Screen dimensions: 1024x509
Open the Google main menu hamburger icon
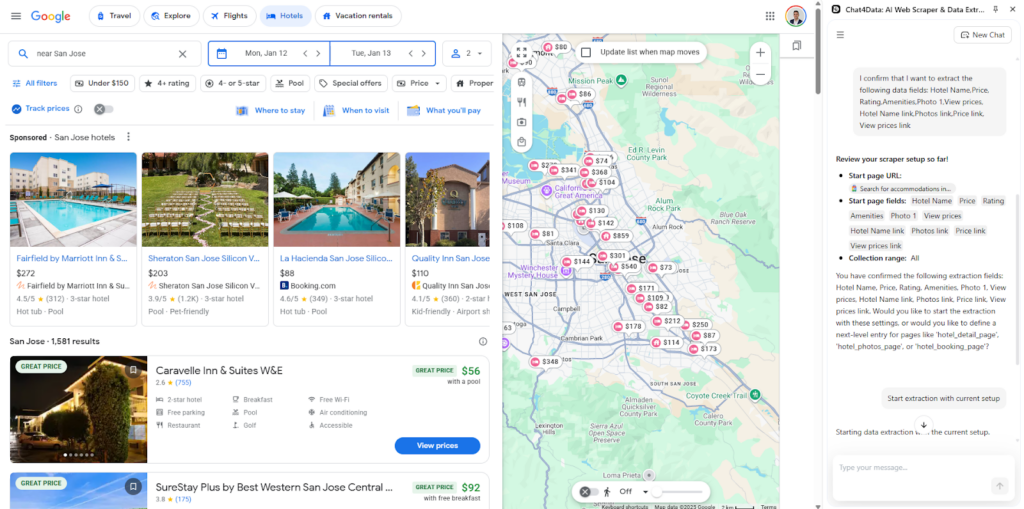coord(16,16)
